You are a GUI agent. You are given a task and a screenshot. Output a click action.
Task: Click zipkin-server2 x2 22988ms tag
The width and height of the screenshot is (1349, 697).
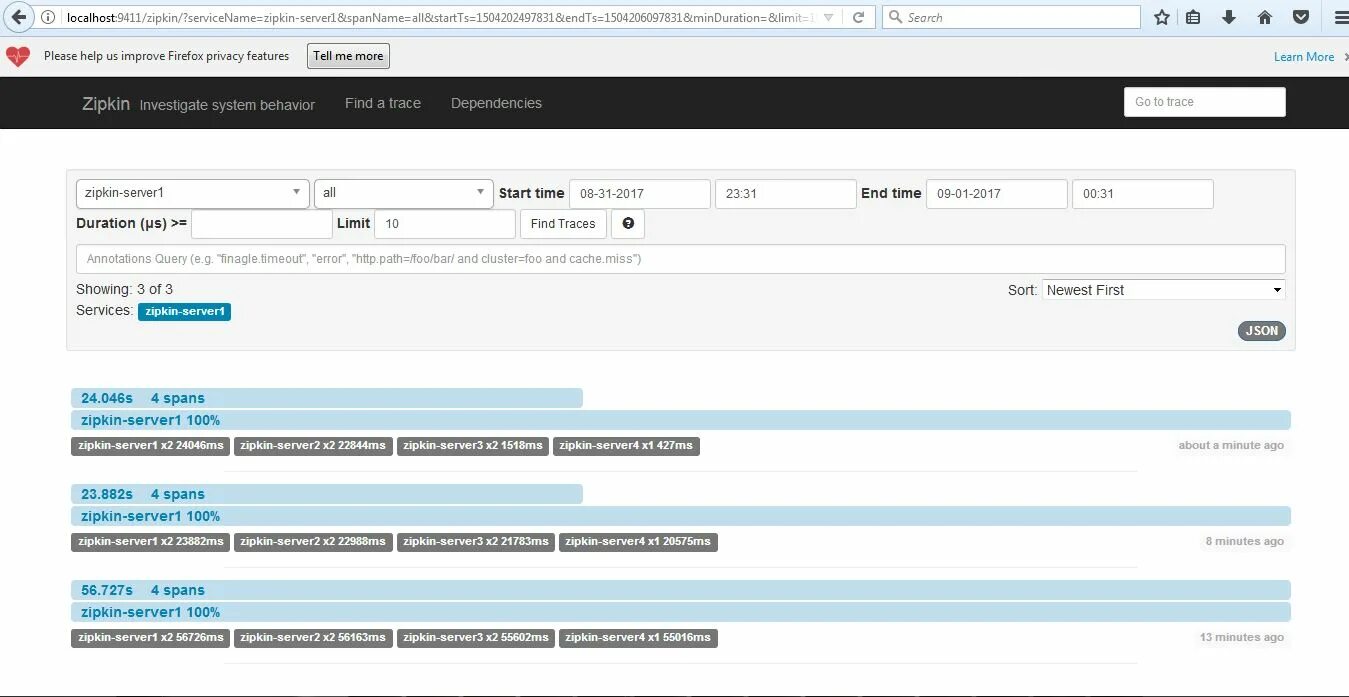tap(313, 542)
